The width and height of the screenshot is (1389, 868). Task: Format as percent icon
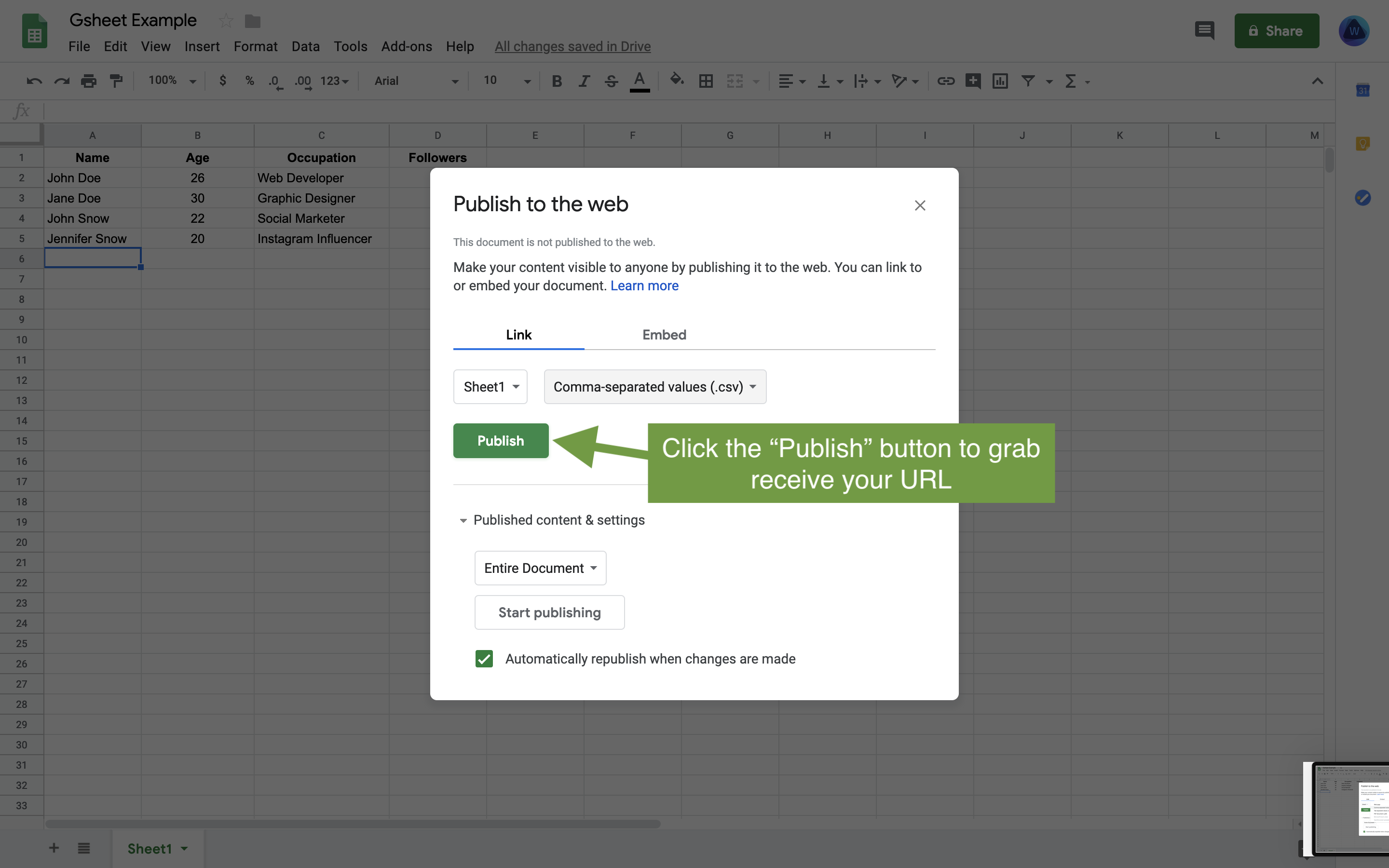click(x=250, y=81)
